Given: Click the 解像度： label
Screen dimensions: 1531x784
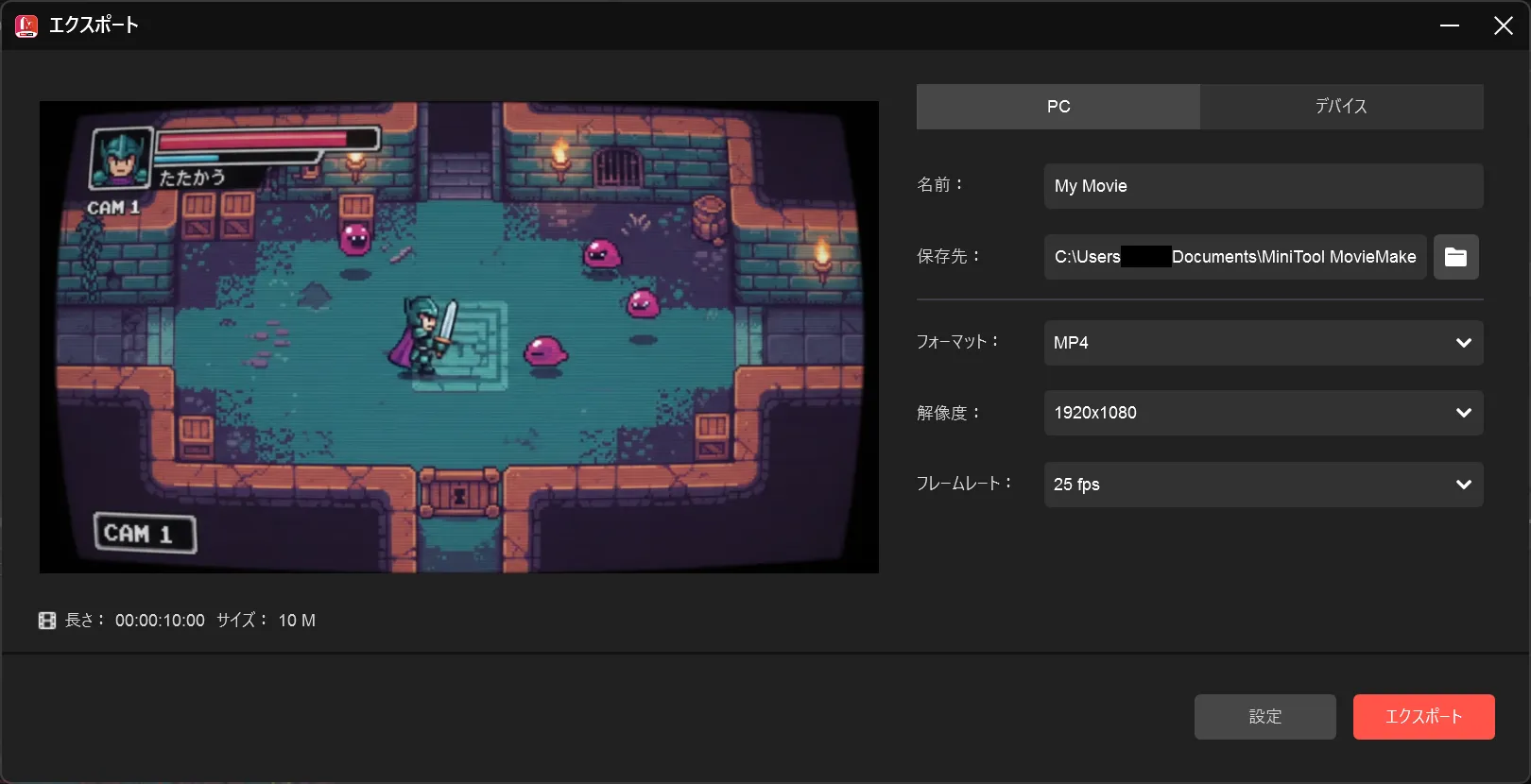Looking at the screenshot, I should pyautogui.click(x=949, y=413).
